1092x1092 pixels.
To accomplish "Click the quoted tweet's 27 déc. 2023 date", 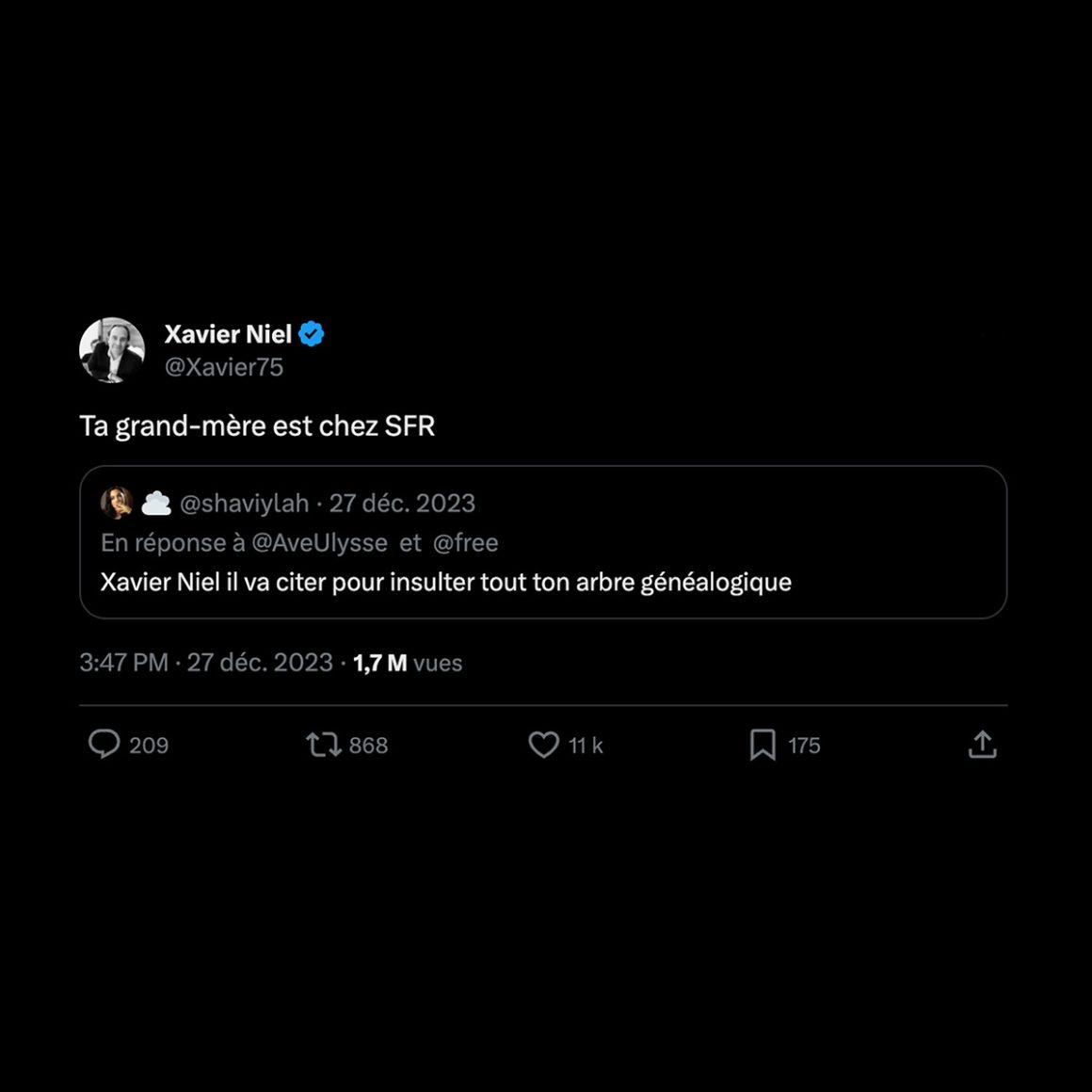I will pyautogui.click(x=402, y=504).
